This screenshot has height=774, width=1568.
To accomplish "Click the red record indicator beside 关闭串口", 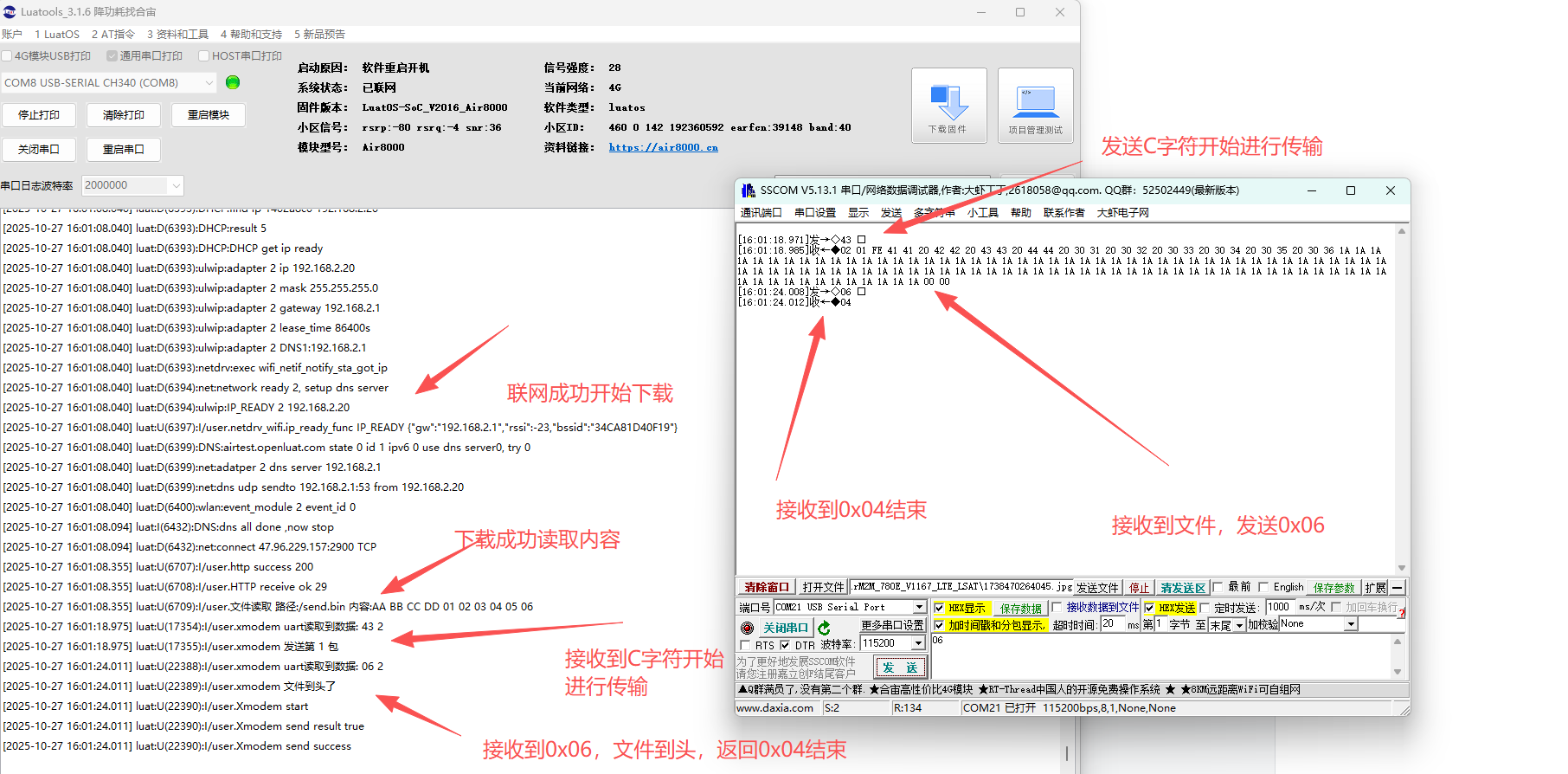I will (748, 628).
